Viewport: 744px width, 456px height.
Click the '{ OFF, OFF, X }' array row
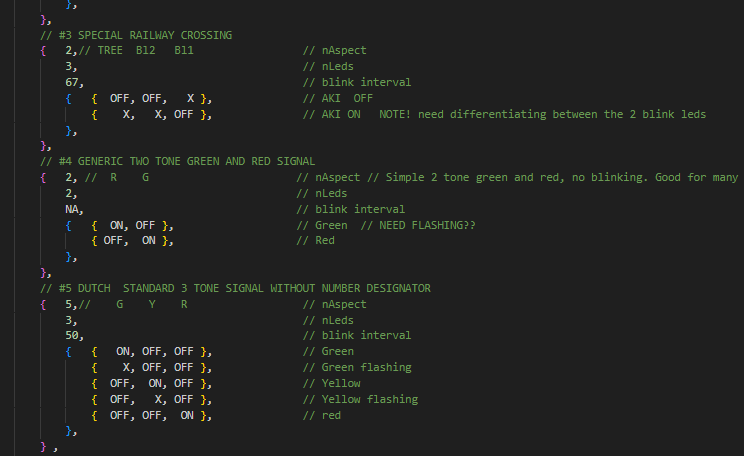(149, 98)
